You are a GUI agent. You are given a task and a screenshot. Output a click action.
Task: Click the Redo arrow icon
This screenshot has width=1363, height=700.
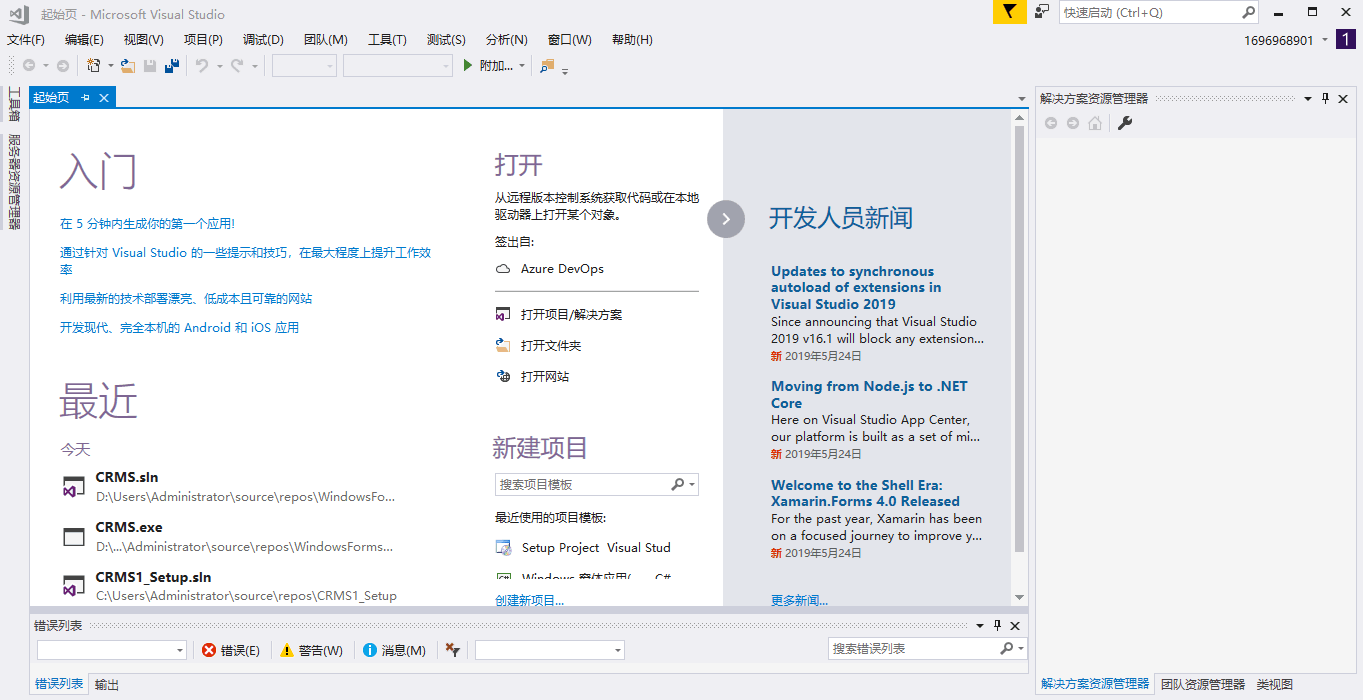click(x=237, y=66)
